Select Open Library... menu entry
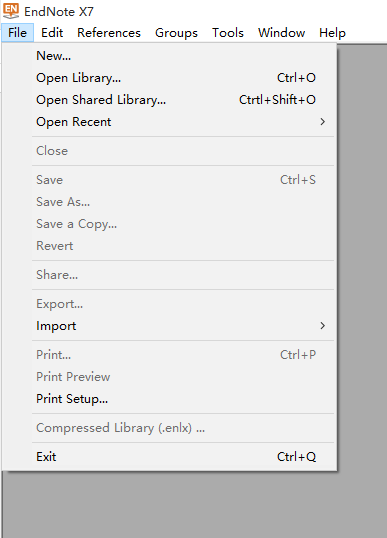 tap(185, 78)
